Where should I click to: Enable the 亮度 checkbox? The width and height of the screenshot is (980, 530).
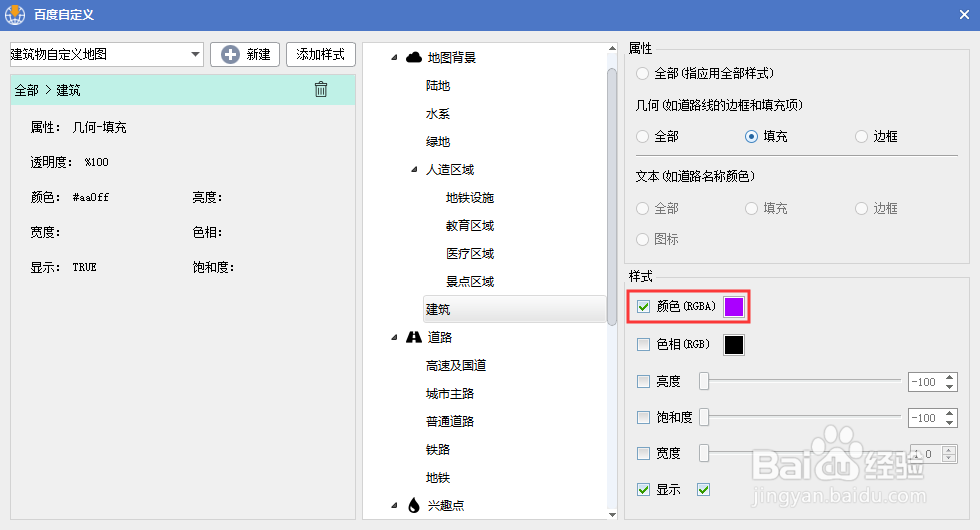[643, 381]
